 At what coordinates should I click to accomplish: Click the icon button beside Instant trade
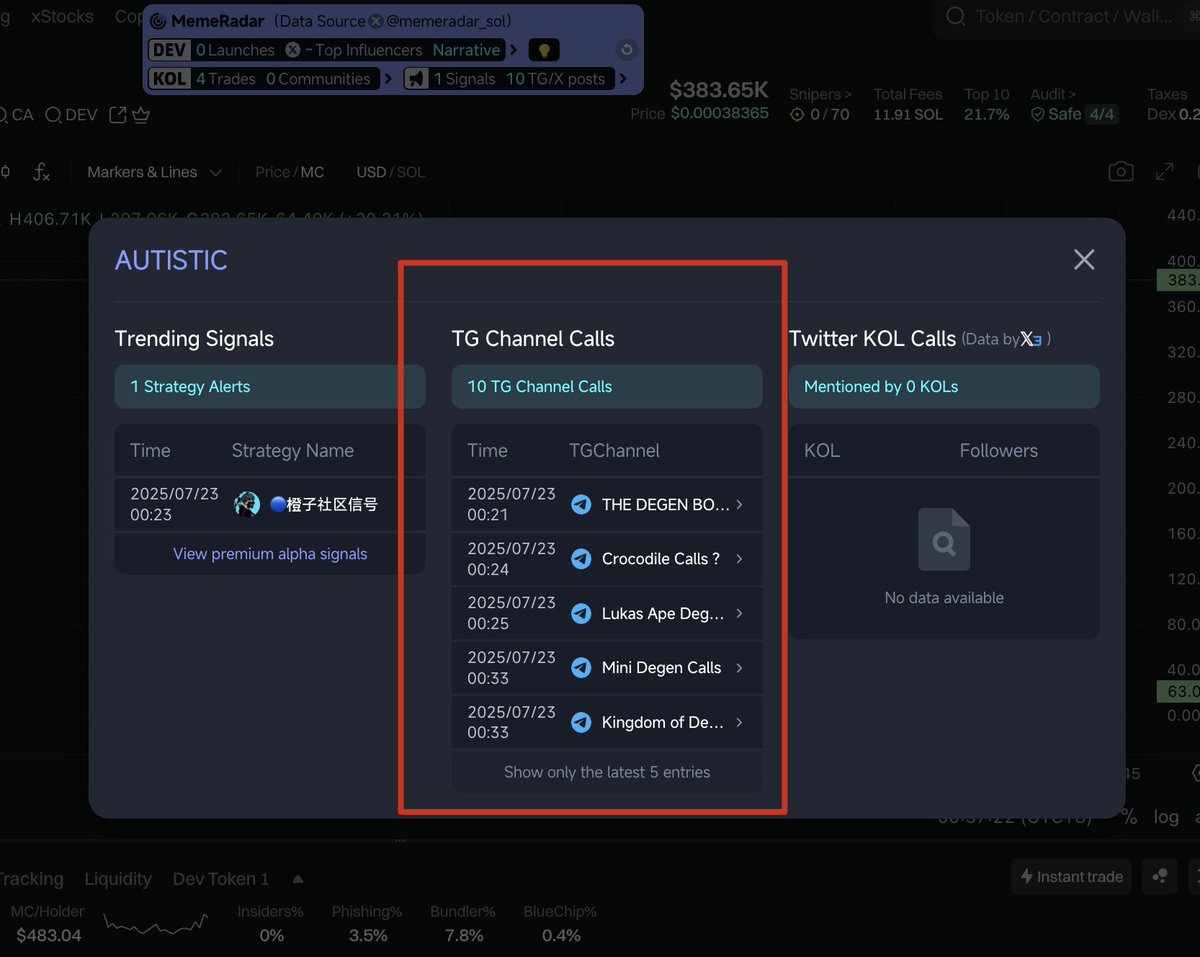(1160, 877)
